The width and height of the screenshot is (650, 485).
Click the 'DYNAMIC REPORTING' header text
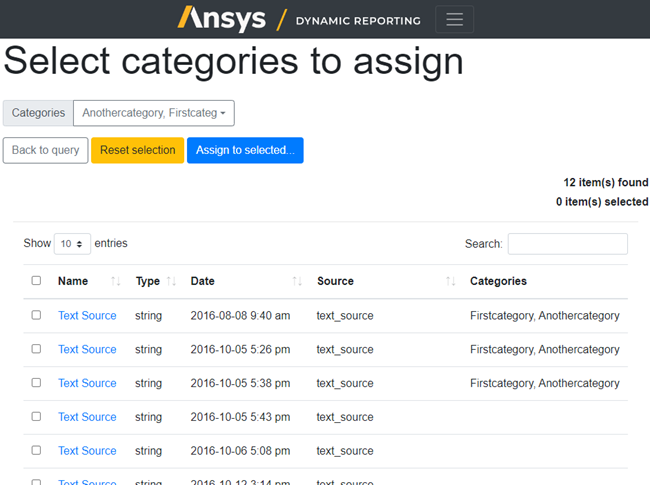coord(358,21)
